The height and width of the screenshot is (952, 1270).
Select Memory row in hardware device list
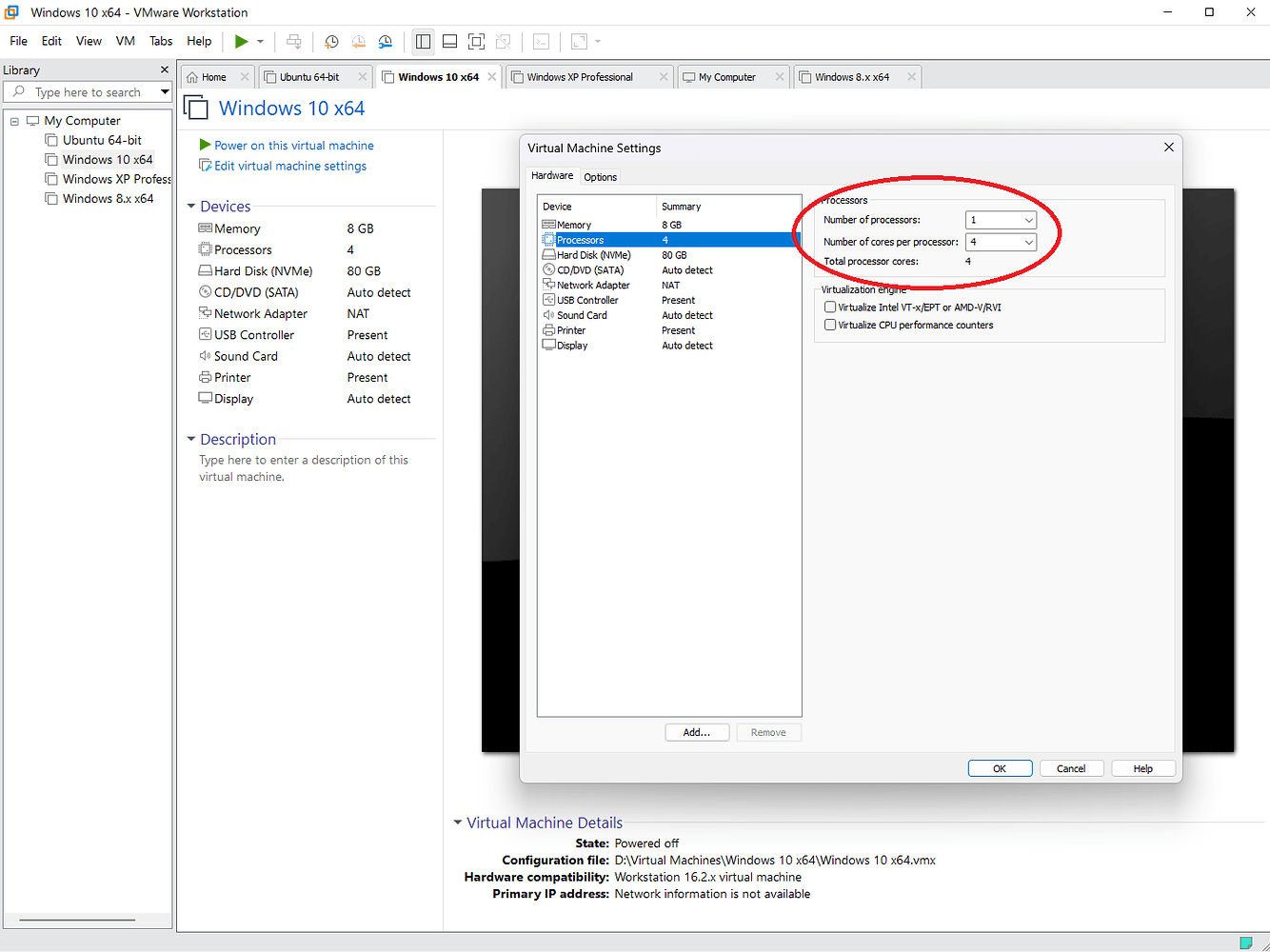click(669, 225)
